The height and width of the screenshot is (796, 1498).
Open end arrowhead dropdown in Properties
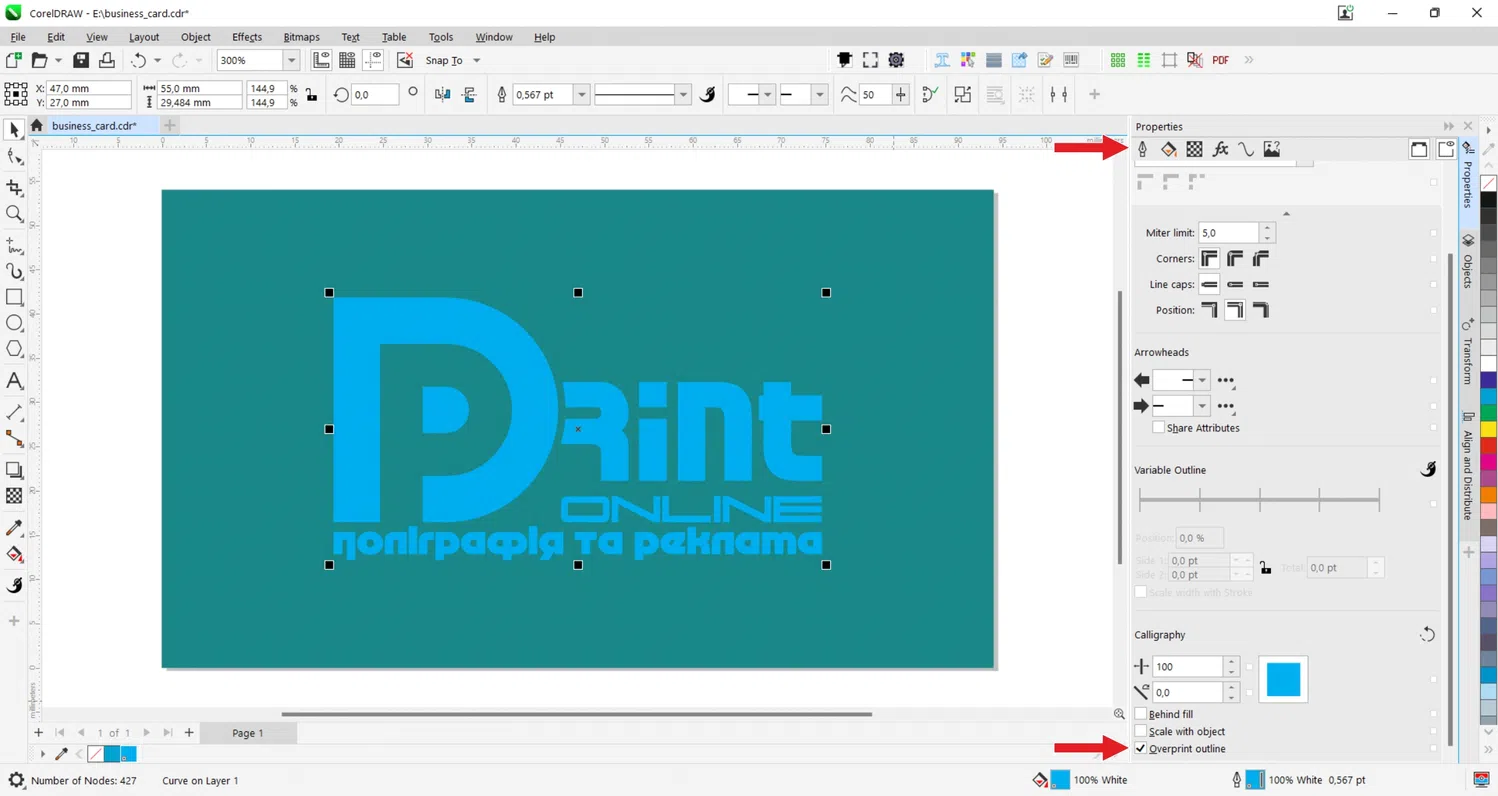click(x=1202, y=406)
